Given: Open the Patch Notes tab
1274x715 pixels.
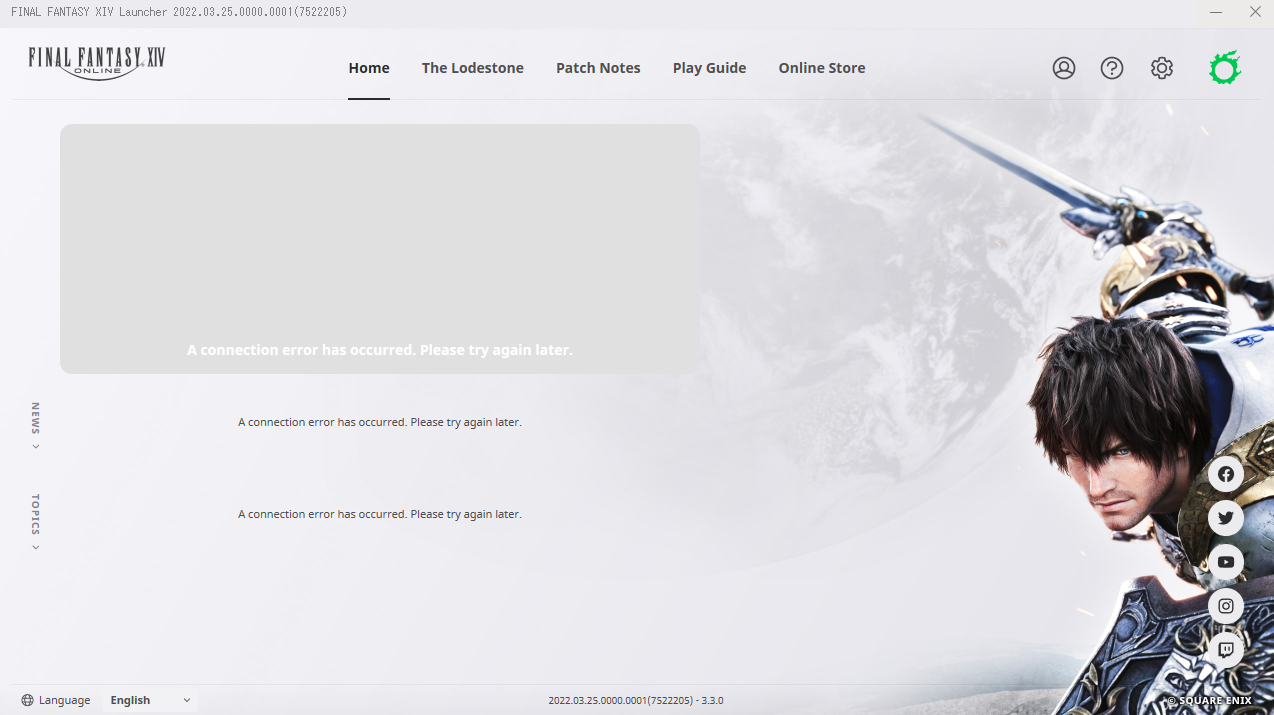Looking at the screenshot, I should point(598,68).
